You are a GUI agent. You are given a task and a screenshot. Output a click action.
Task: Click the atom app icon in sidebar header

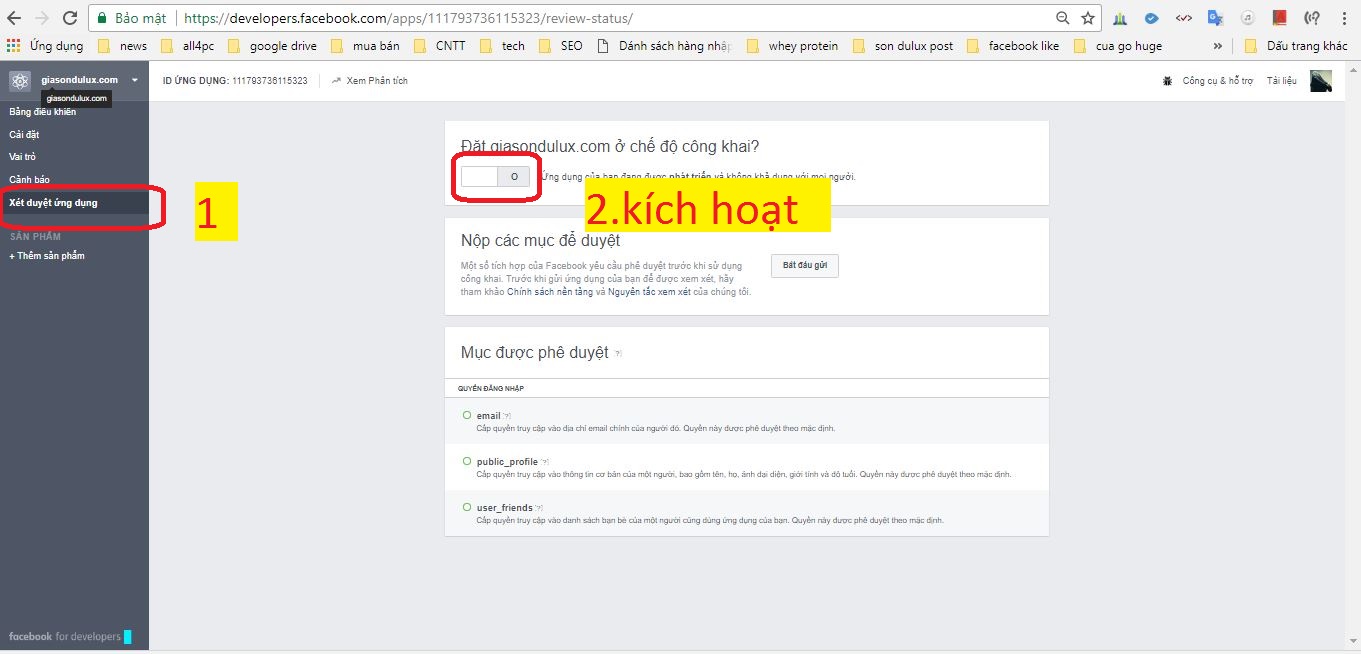(x=20, y=81)
